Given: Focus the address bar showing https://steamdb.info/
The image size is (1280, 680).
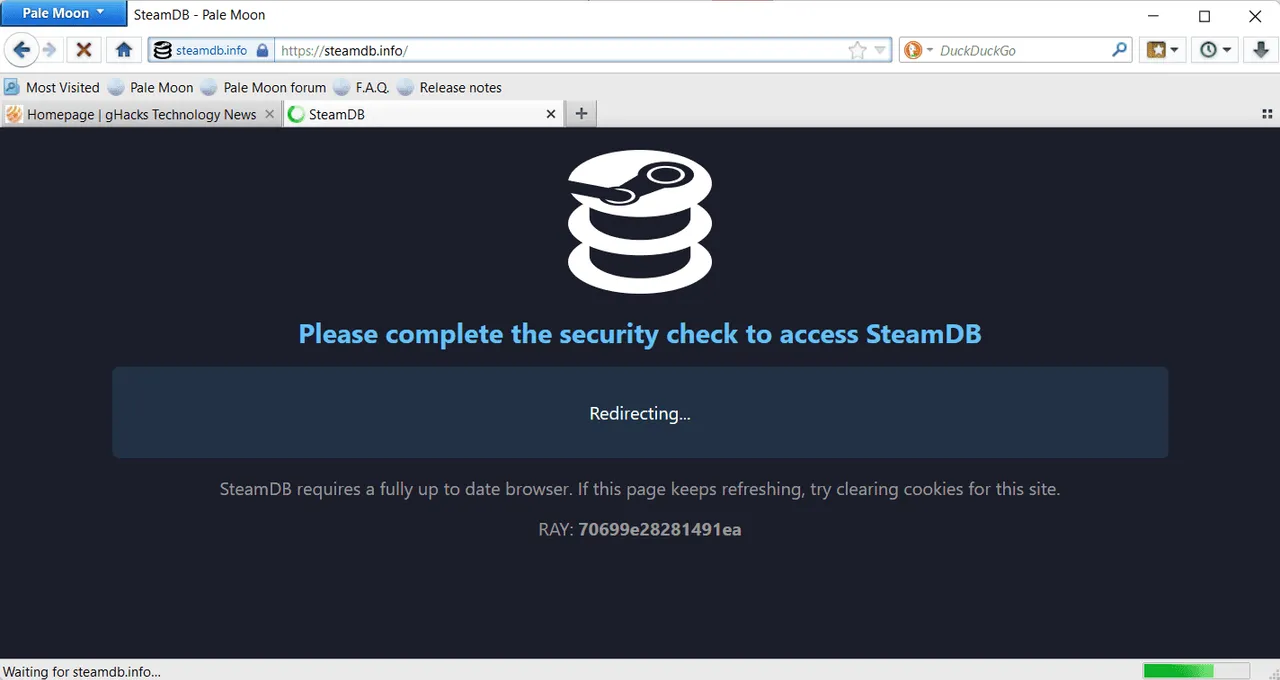Looking at the screenshot, I should coord(560,50).
